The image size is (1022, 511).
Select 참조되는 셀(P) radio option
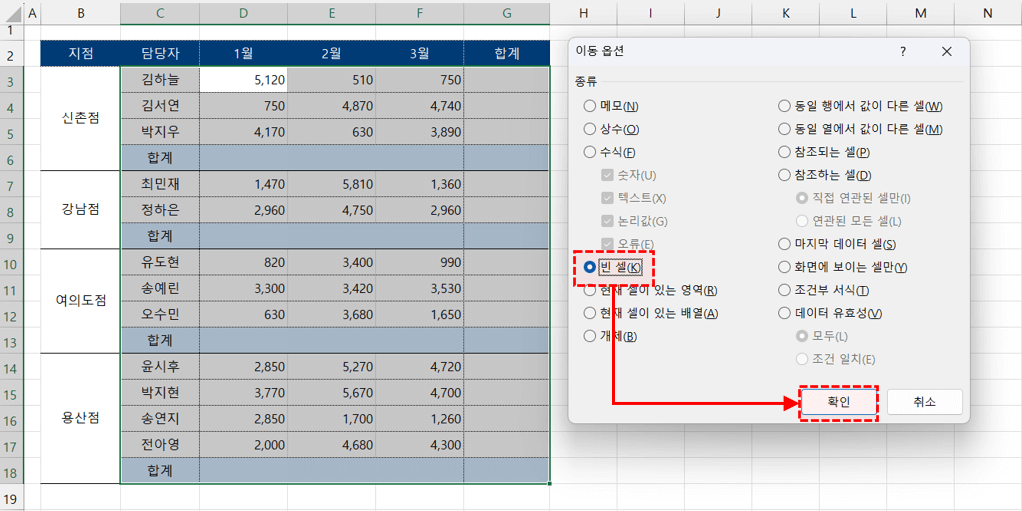(825, 152)
